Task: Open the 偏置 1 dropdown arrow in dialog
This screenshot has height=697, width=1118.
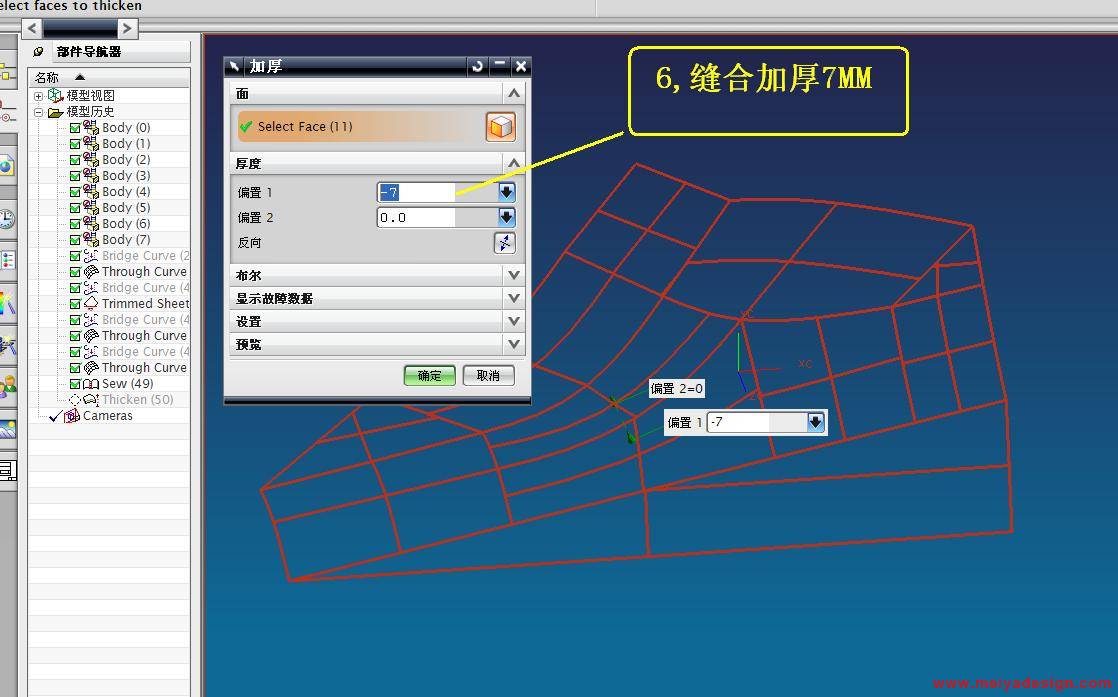Action: click(x=506, y=192)
